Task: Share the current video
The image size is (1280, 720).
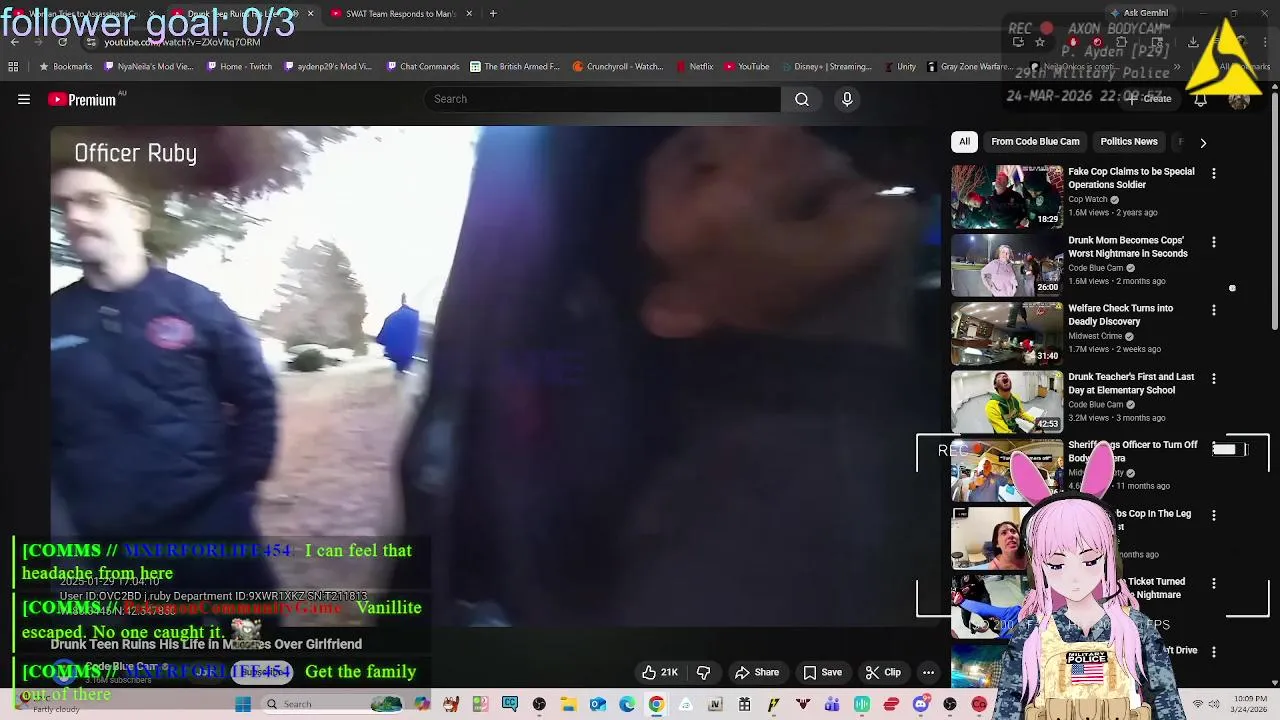Action: (x=757, y=672)
